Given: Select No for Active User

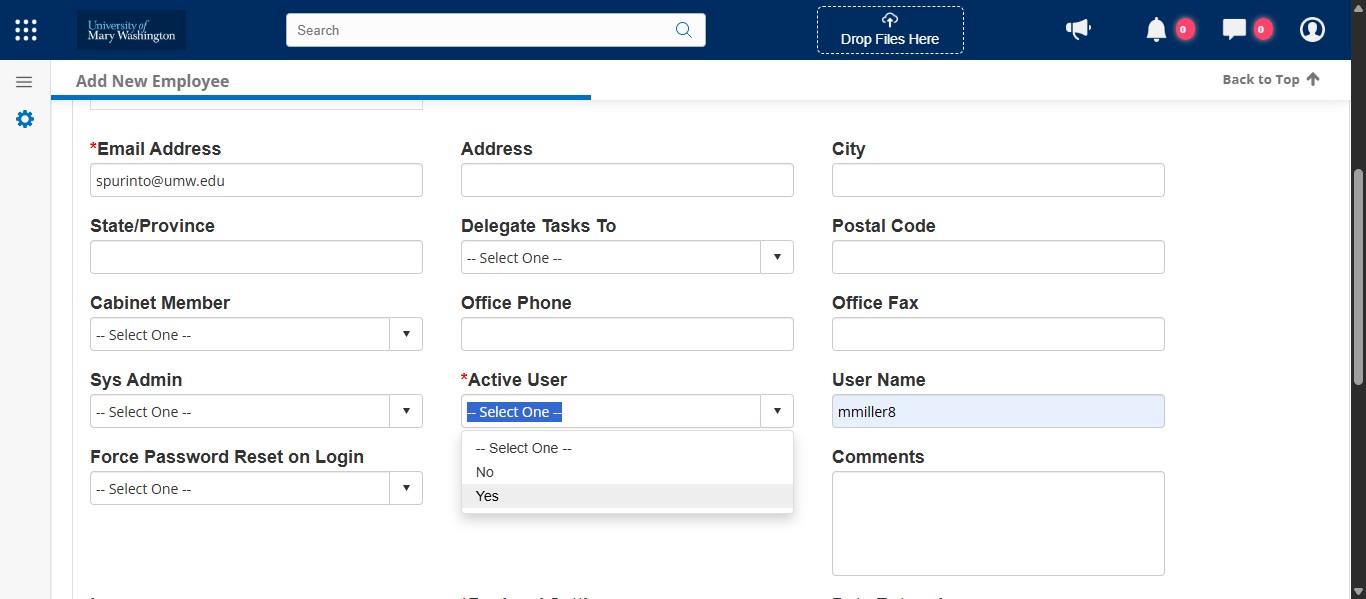Looking at the screenshot, I should pyautogui.click(x=484, y=471).
